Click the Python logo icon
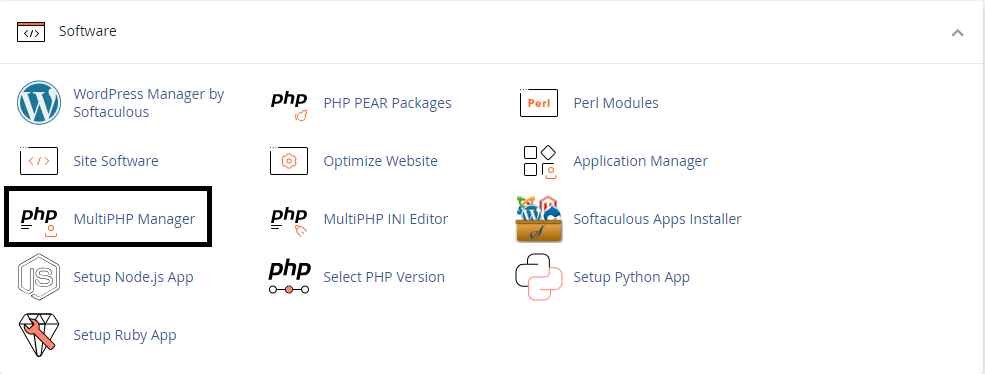 (539, 277)
